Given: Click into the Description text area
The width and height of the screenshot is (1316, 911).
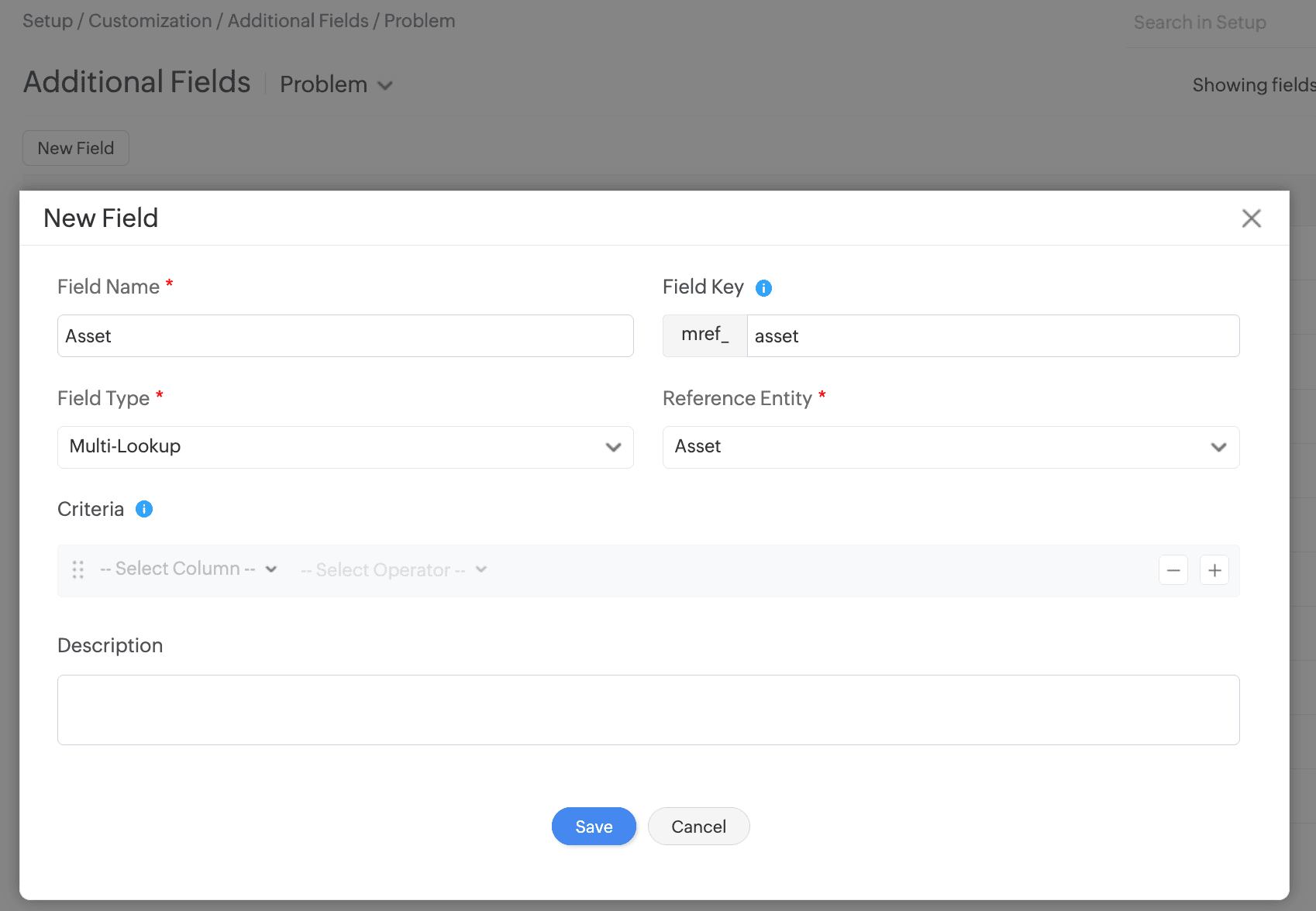Looking at the screenshot, I should pyautogui.click(x=648, y=710).
